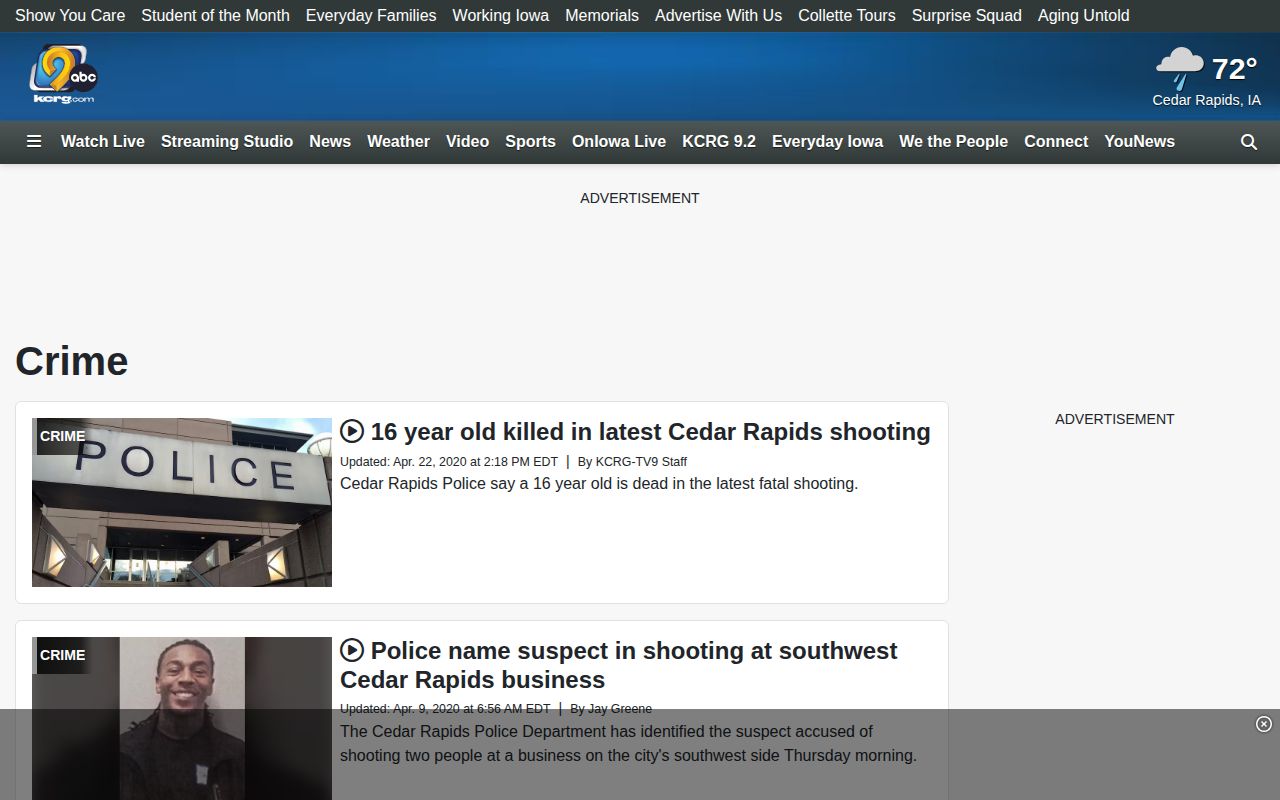Screen dimensions: 1280x800
Task: Open the Working Iowa link
Action: pyautogui.click(x=500, y=16)
